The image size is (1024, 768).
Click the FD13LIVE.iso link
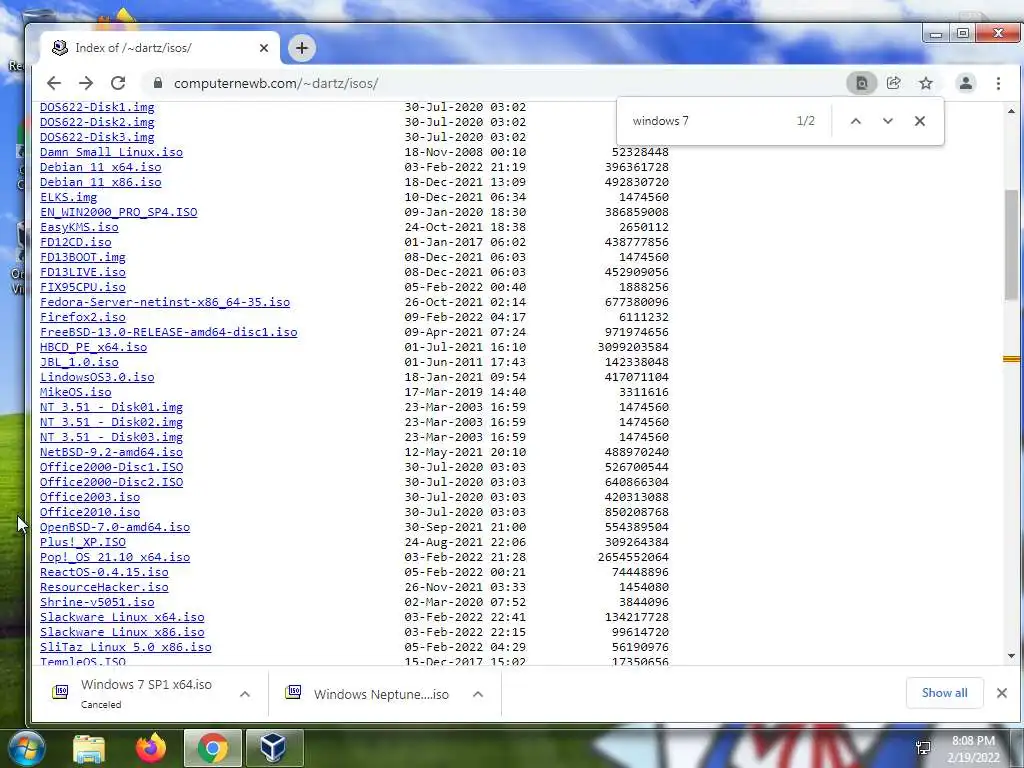tap(83, 272)
